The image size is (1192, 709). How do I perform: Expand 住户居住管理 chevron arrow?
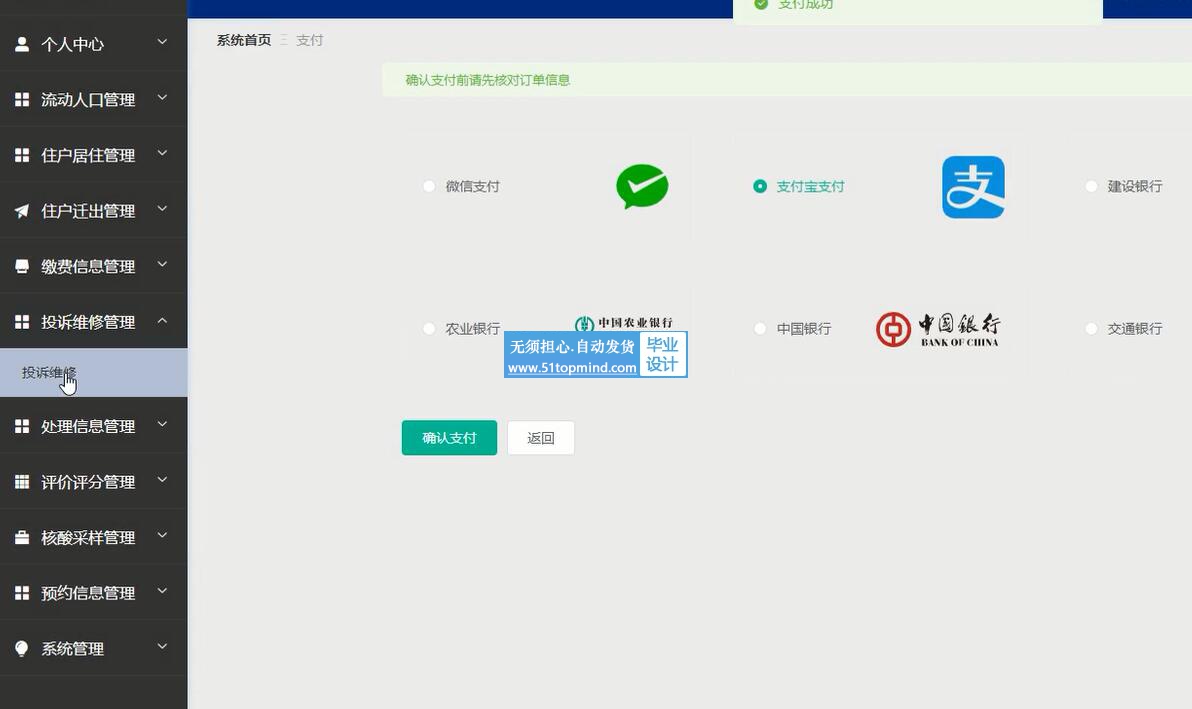(x=162, y=153)
